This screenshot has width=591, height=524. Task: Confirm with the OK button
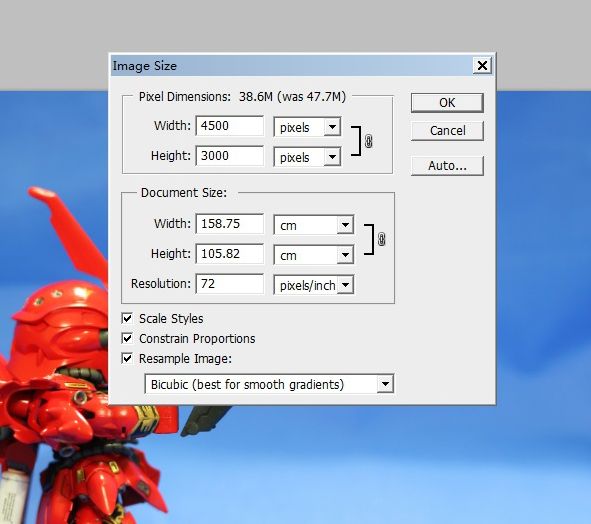(x=447, y=103)
